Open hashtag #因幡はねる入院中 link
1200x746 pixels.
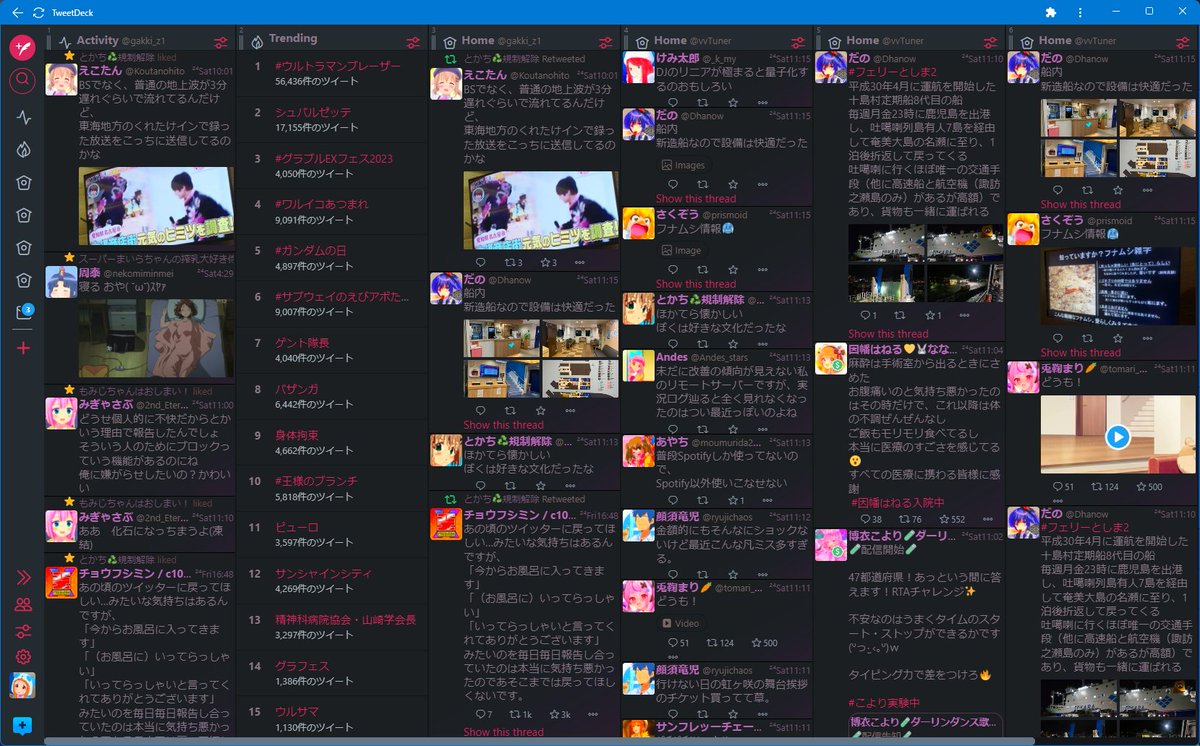[x=898, y=502]
